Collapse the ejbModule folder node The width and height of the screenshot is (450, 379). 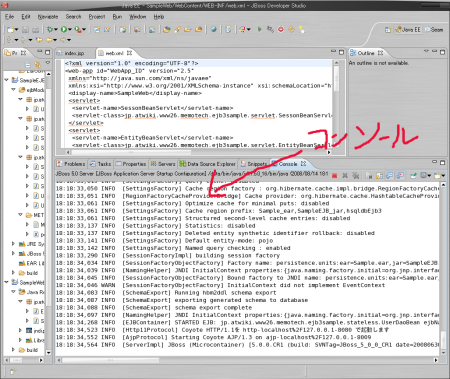(x=13, y=90)
